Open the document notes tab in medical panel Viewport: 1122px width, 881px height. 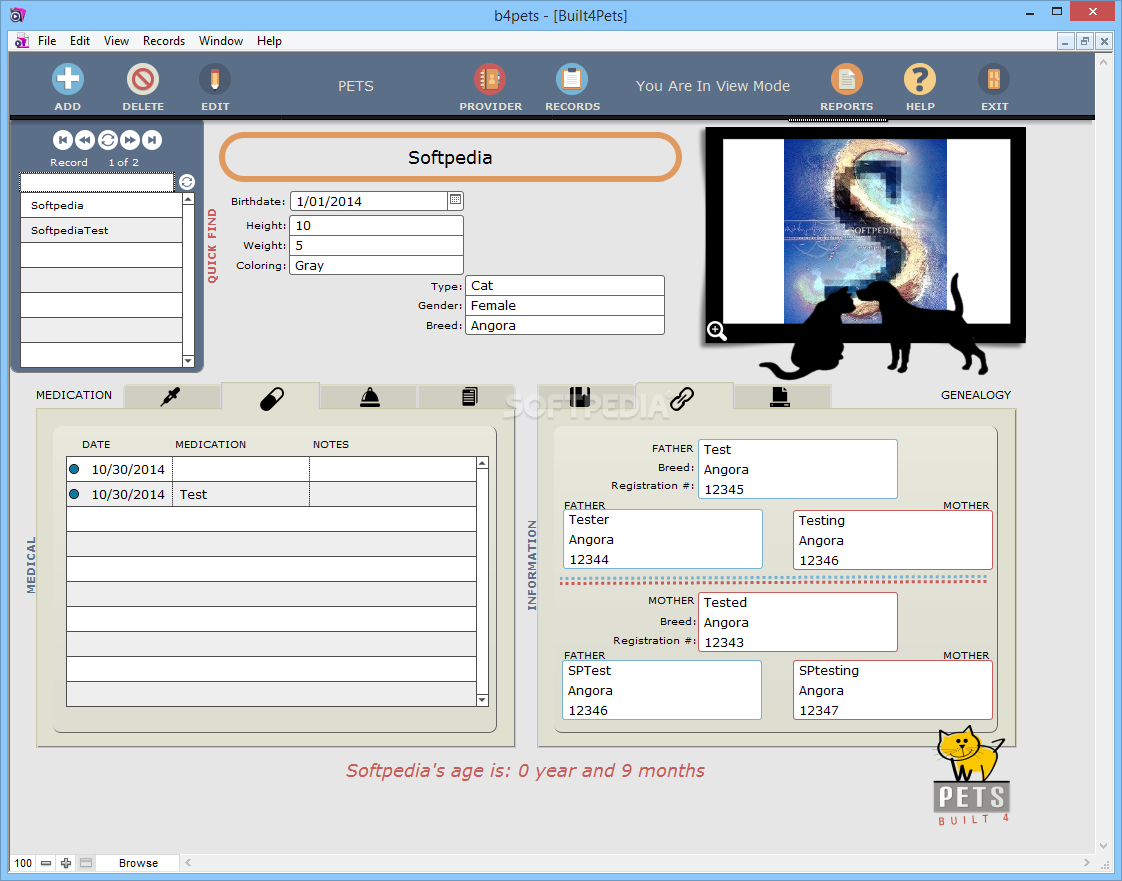(469, 396)
